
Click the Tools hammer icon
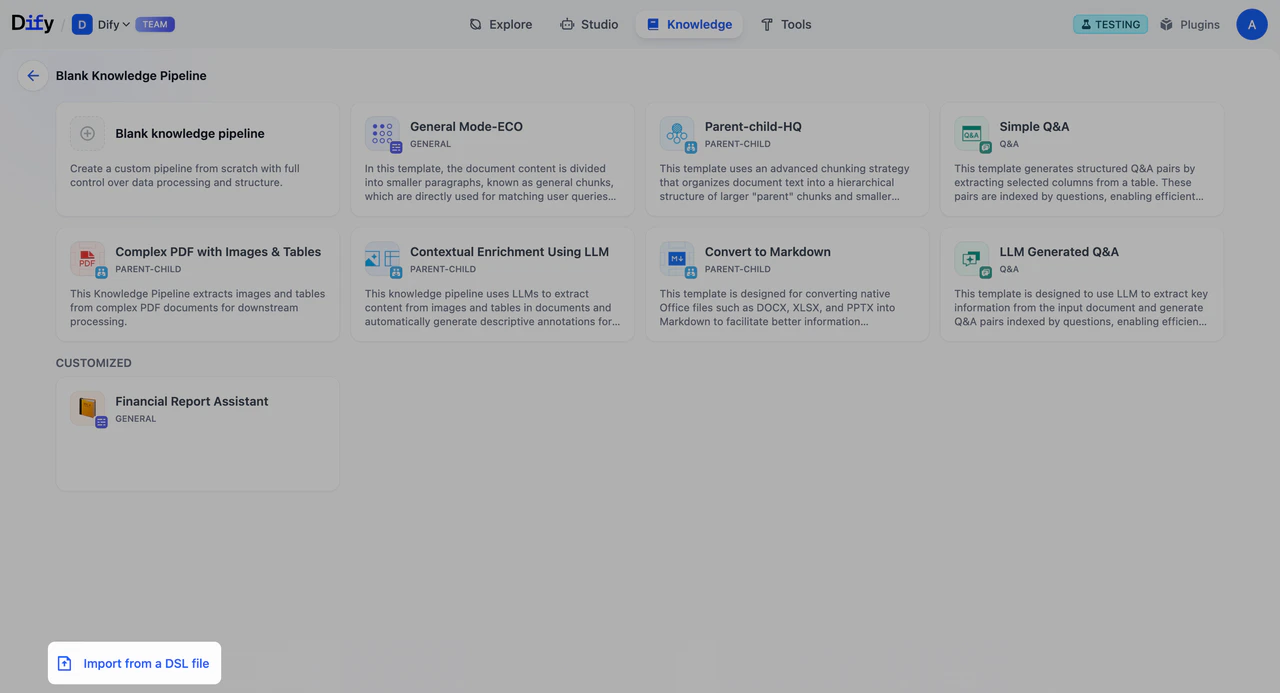click(x=767, y=24)
